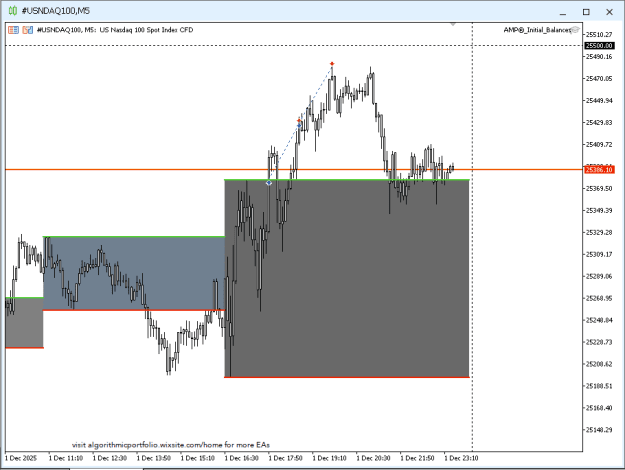
Task: Click price scale value 25349.39
Action: pyautogui.click(x=599, y=210)
